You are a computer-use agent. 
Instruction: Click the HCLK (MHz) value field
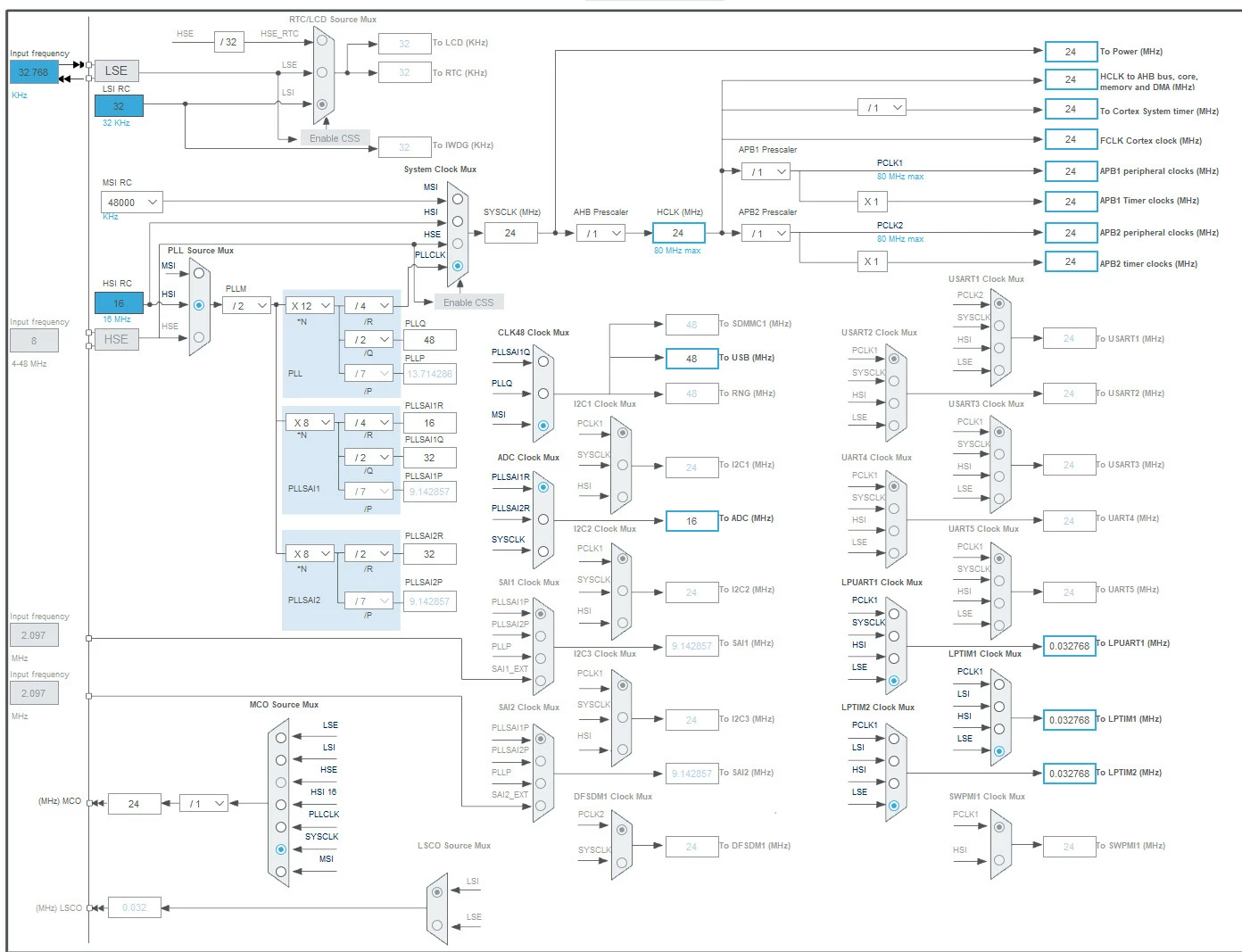[x=678, y=233]
